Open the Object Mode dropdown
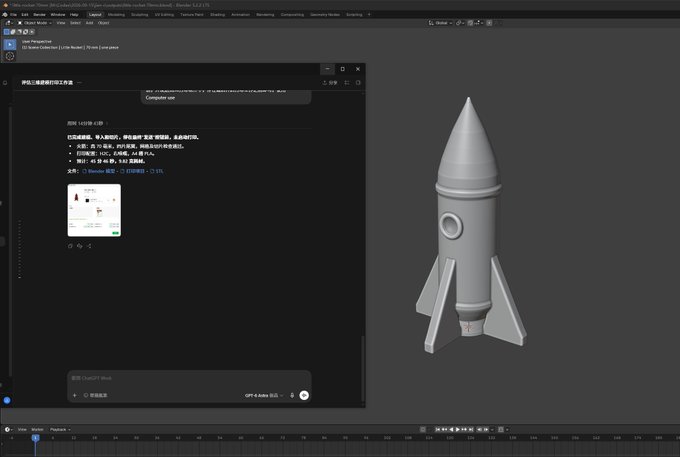 [35, 23]
